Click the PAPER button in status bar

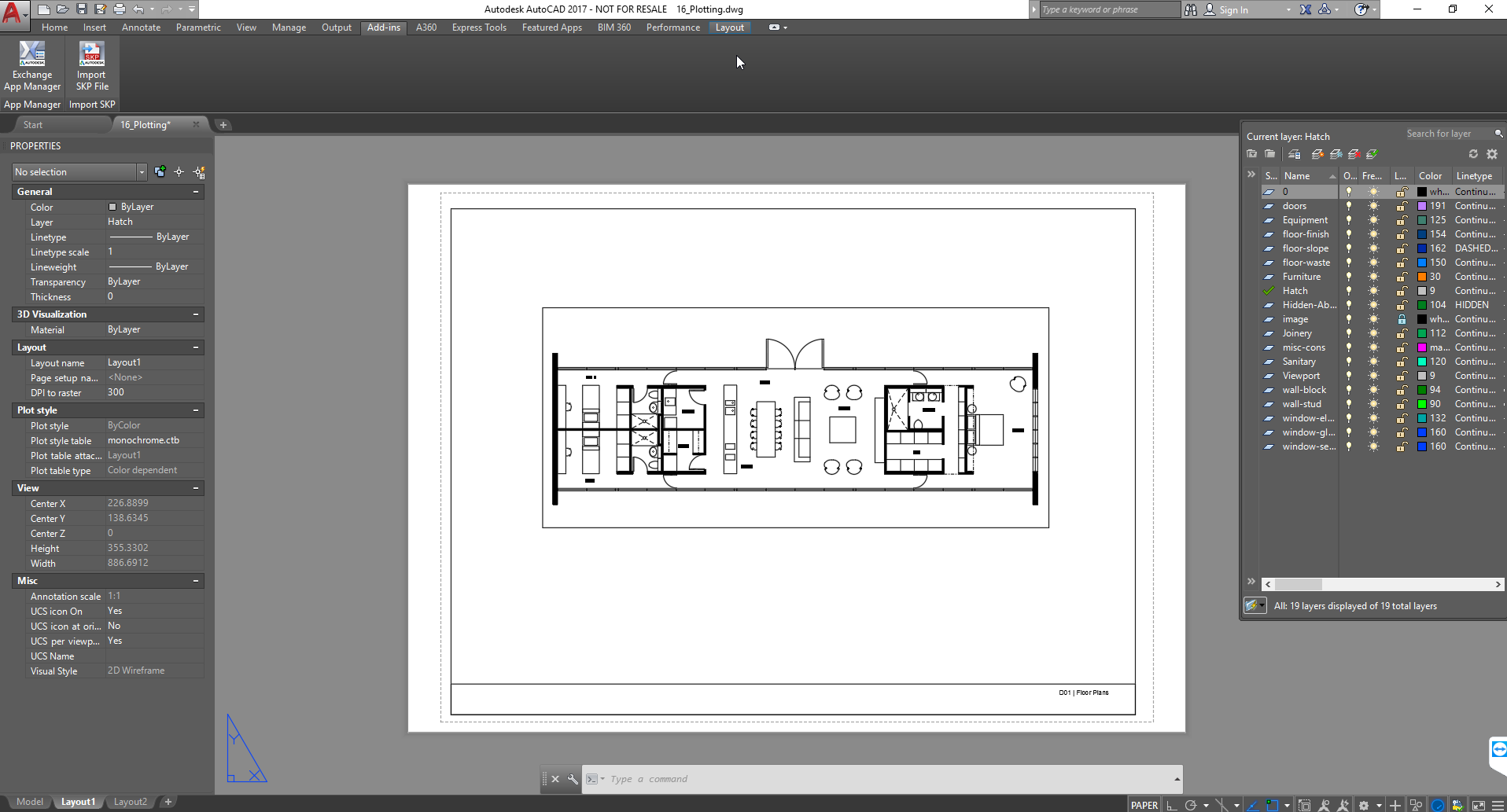(x=1144, y=805)
